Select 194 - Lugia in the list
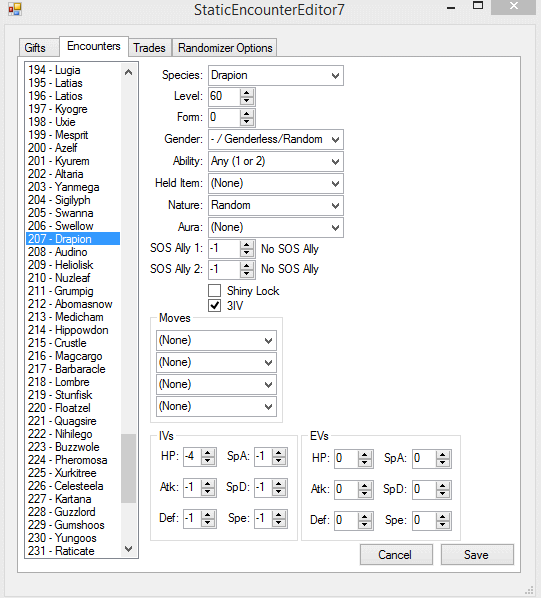 [73, 70]
